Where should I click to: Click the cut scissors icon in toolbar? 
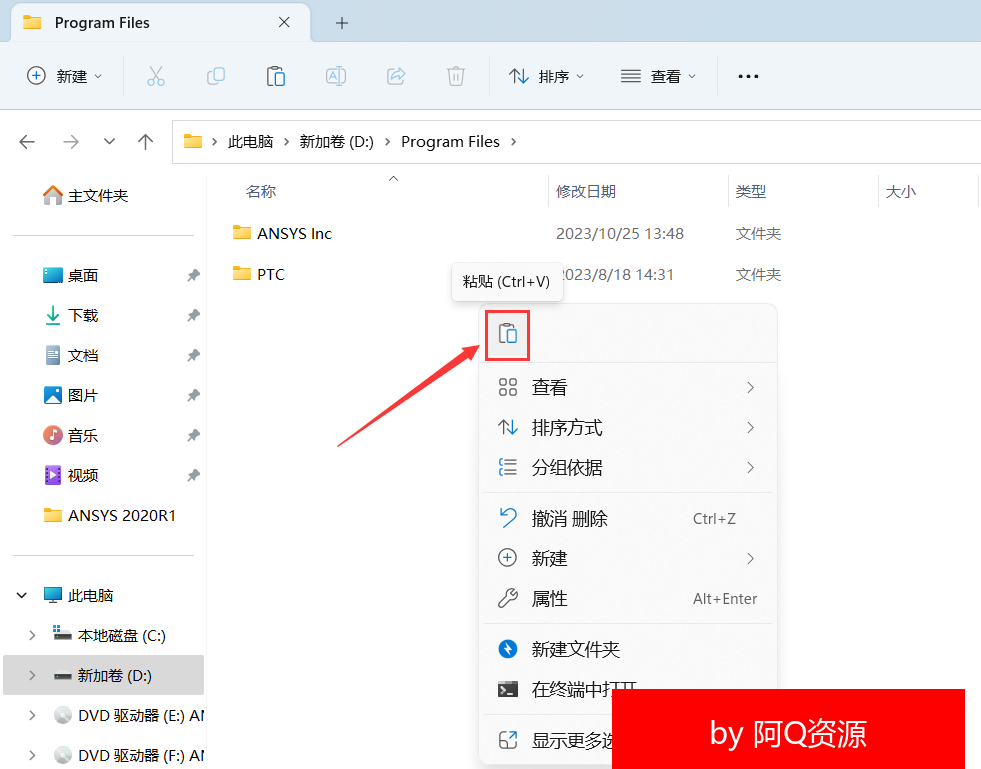click(155, 76)
